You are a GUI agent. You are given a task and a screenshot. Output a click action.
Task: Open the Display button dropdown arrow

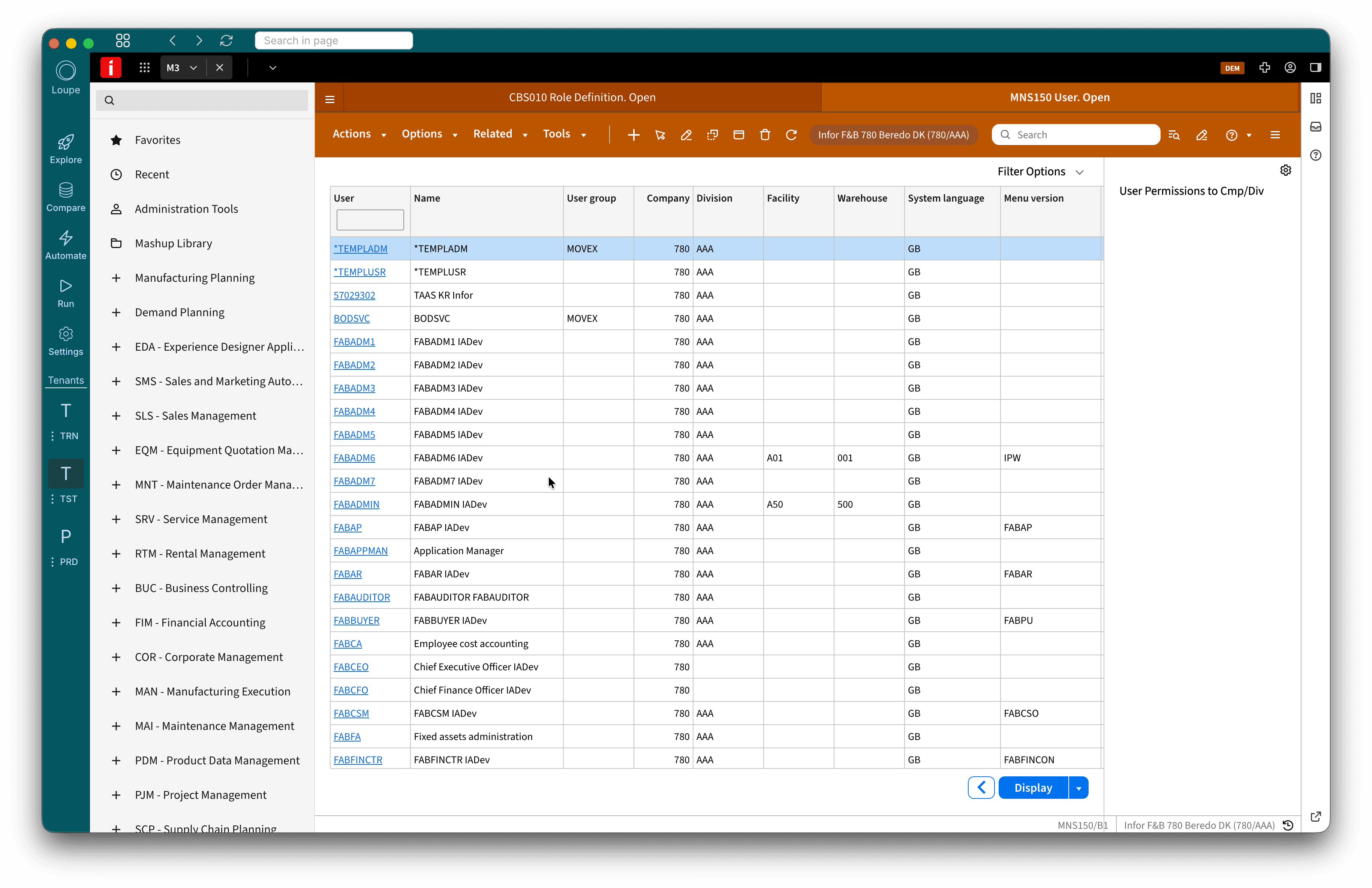click(x=1078, y=788)
